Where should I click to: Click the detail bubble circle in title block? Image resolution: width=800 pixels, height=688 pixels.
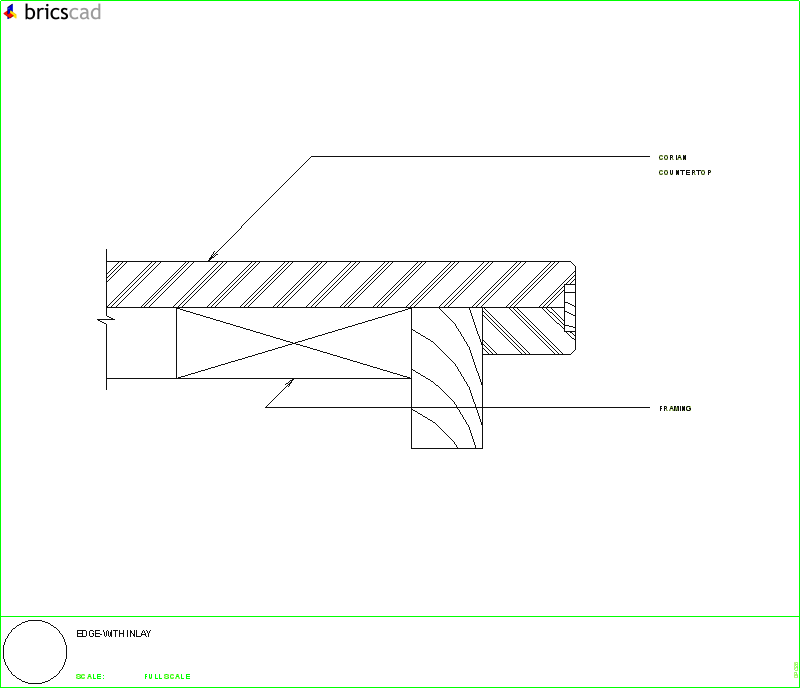point(37,651)
